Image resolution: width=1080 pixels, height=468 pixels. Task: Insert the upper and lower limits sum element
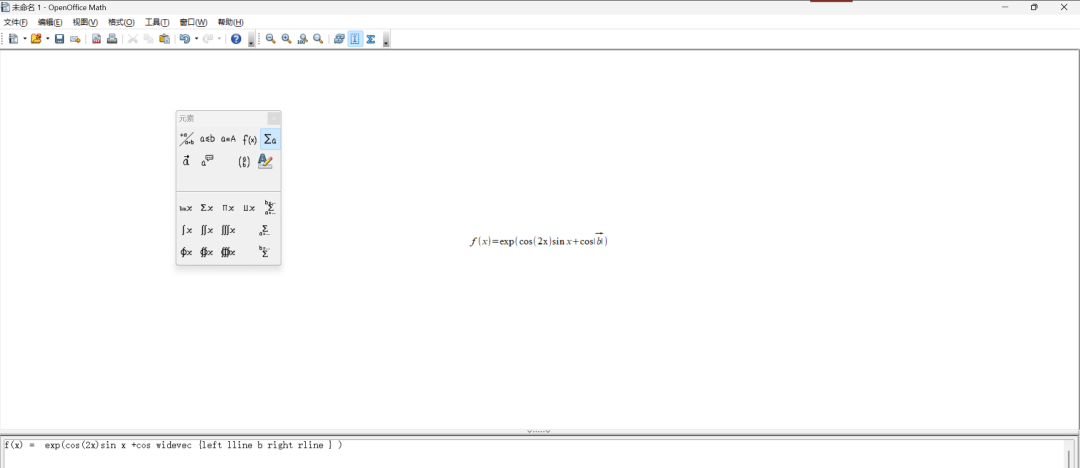tap(269, 208)
